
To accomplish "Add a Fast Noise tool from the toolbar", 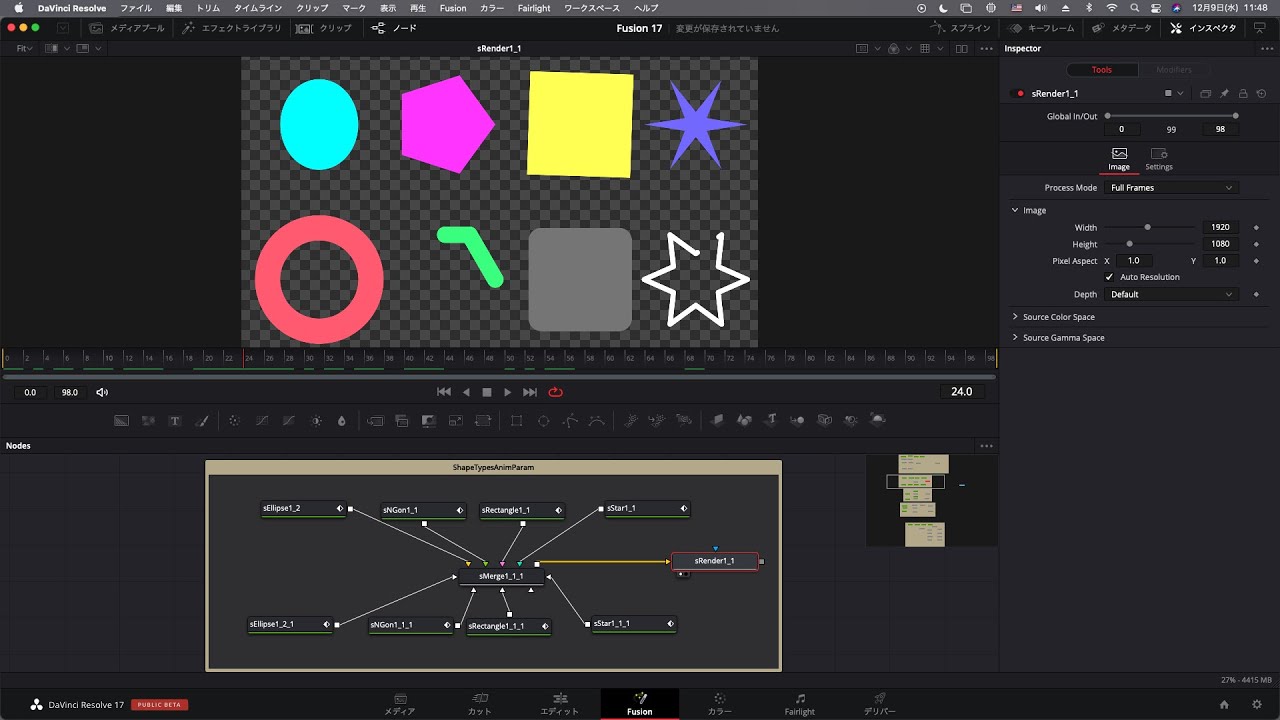I will click(148, 421).
